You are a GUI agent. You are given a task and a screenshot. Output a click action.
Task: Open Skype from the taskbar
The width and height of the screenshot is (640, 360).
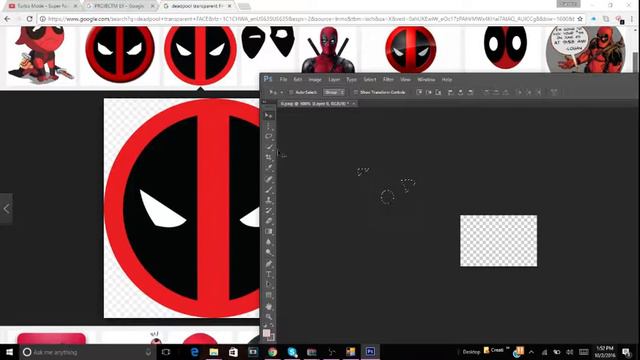point(292,352)
